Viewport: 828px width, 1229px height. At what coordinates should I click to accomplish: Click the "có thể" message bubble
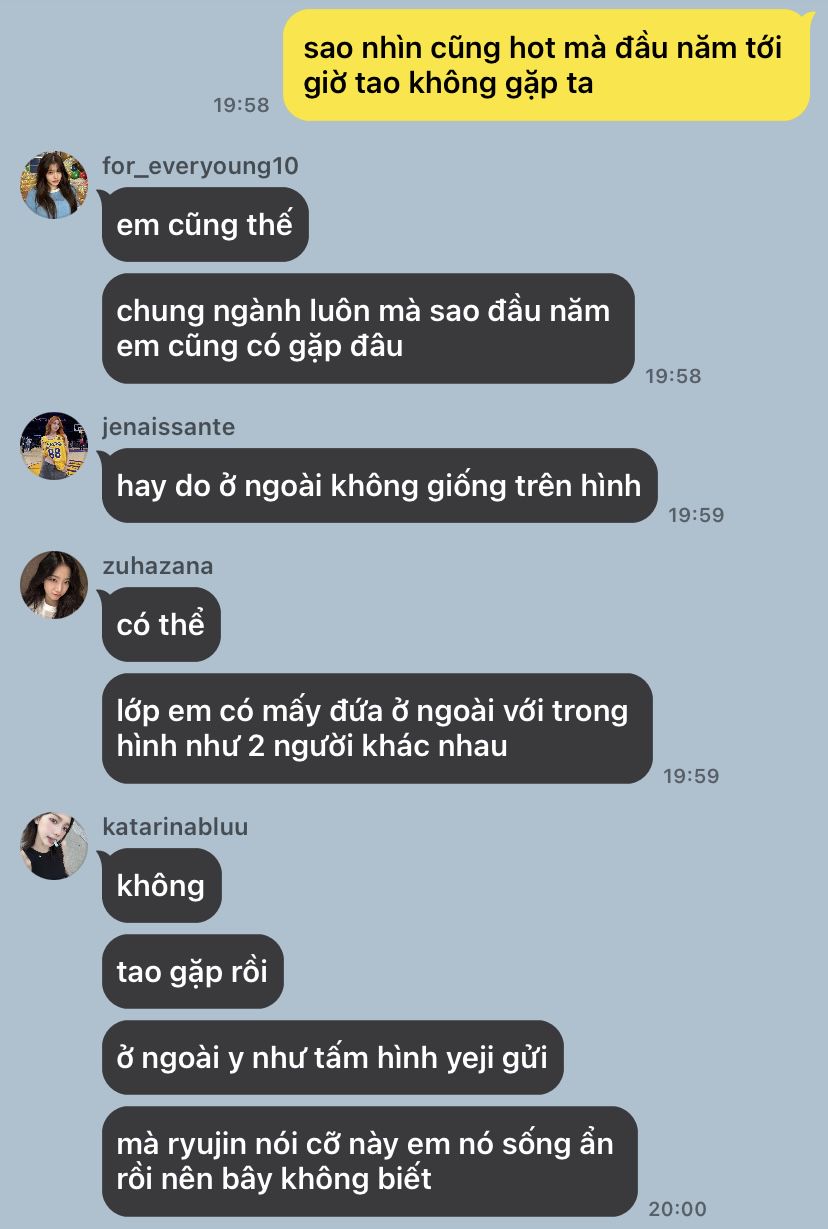point(161,625)
